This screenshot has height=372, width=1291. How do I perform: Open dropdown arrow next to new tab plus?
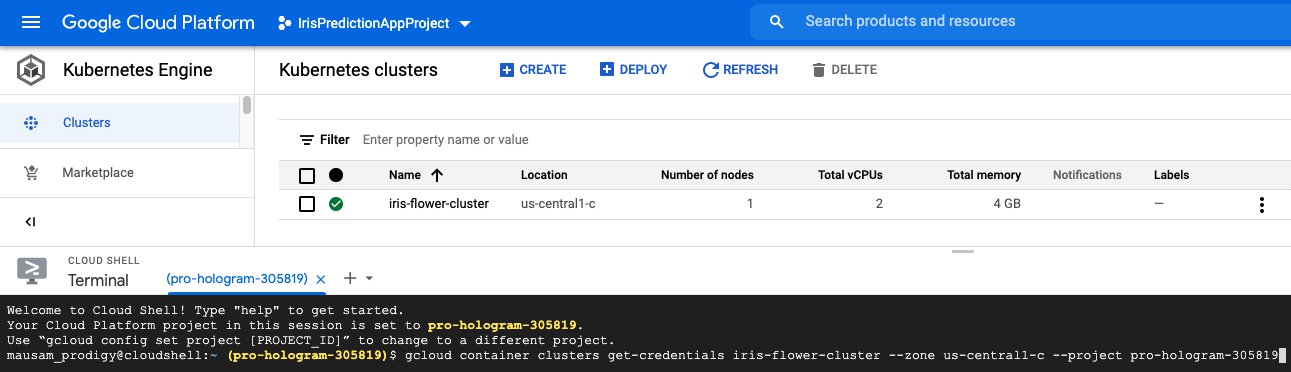(369, 279)
